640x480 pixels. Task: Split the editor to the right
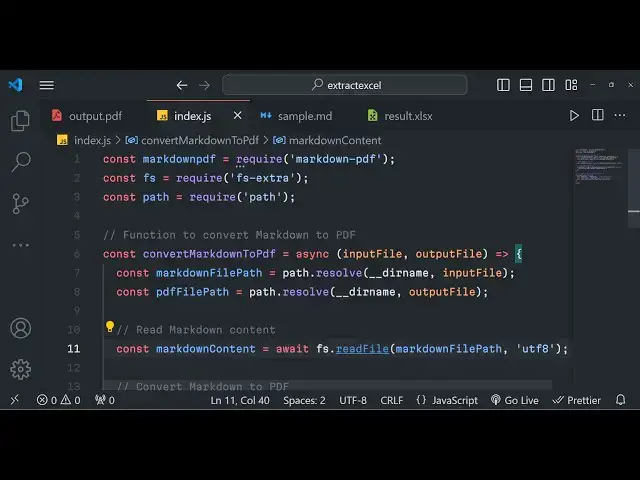pyautogui.click(x=598, y=115)
